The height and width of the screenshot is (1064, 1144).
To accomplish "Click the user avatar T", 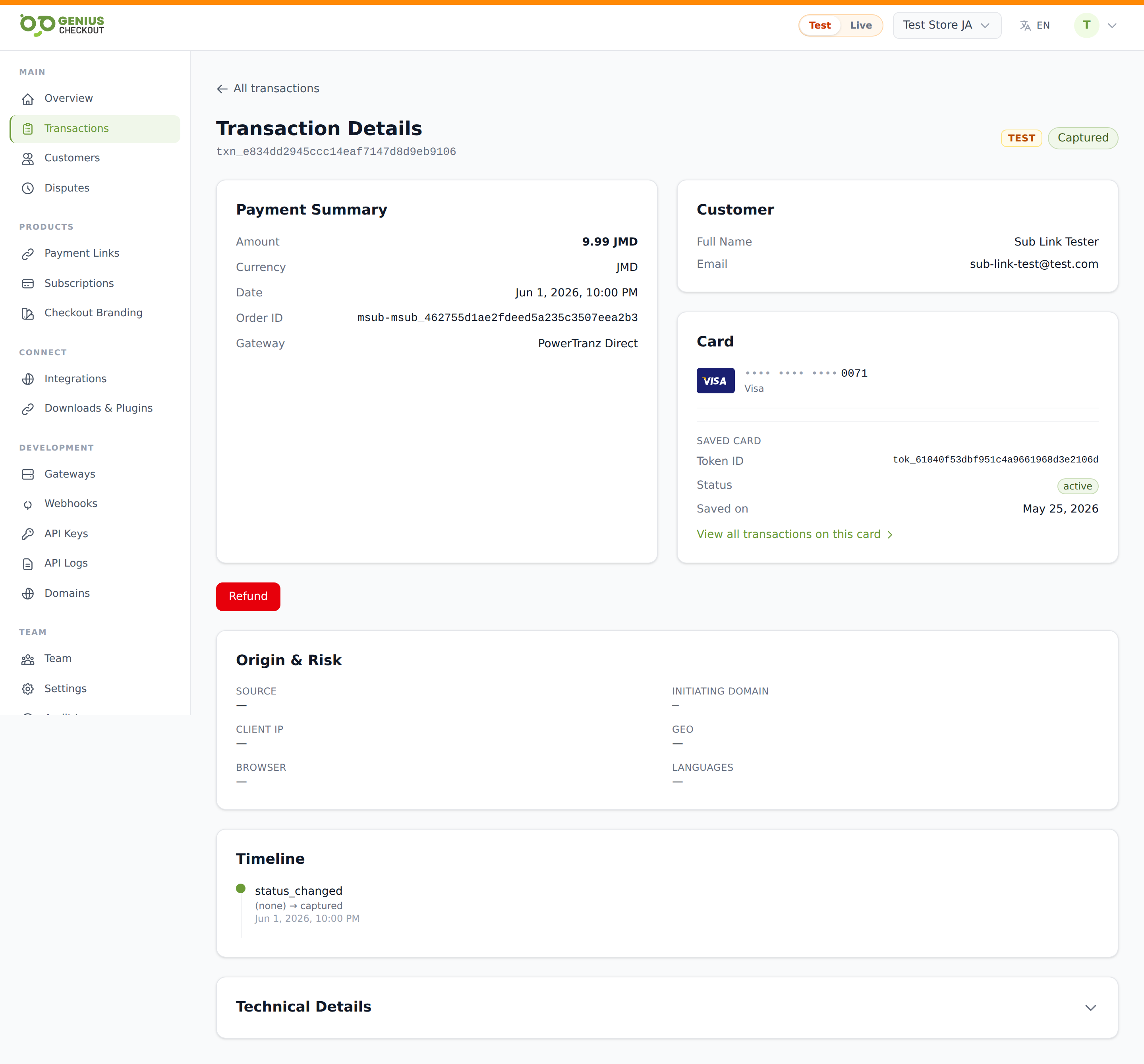I will [1086, 25].
